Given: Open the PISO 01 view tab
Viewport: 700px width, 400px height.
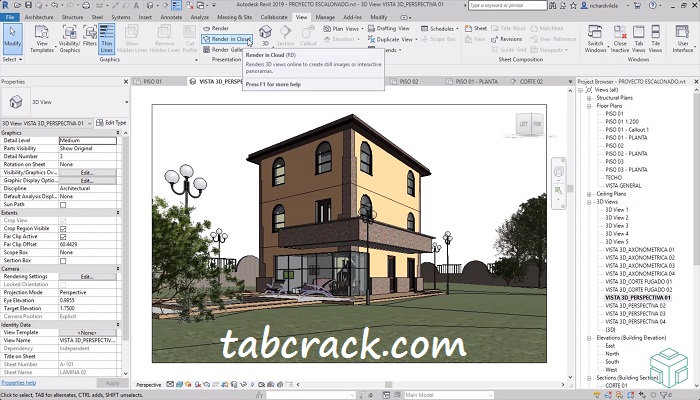Looking at the screenshot, I should (152, 82).
